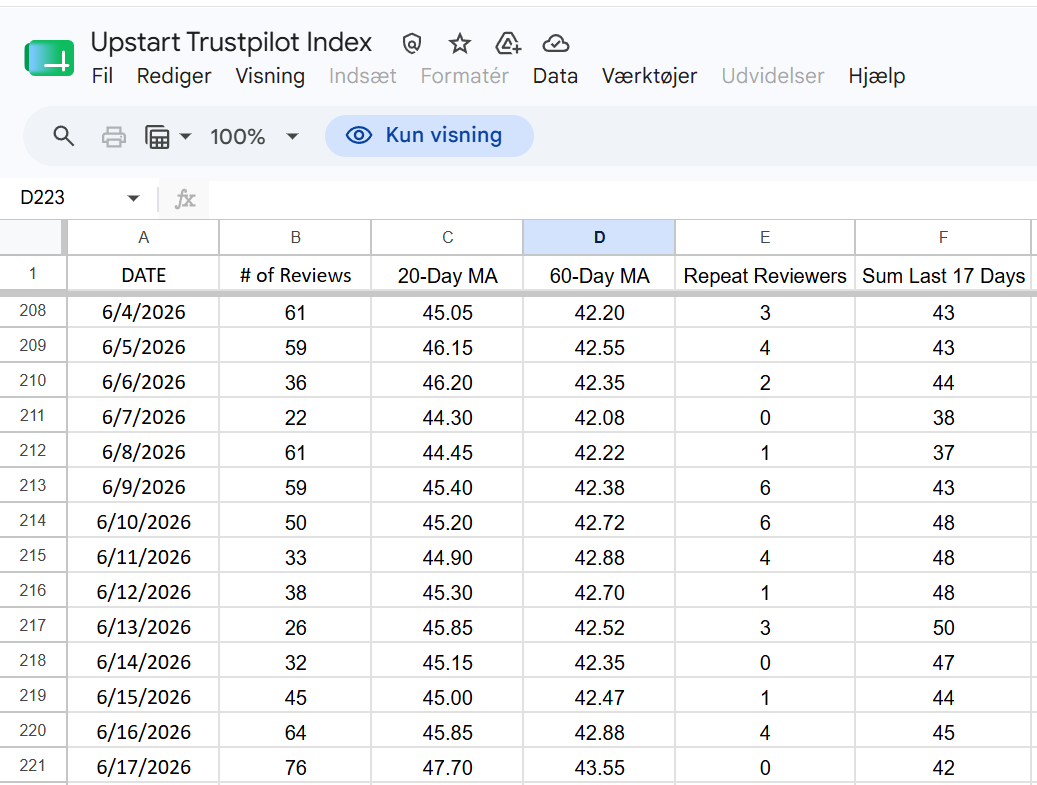
Task: Click the '20-Day MA' header cell
Action: coord(448,275)
